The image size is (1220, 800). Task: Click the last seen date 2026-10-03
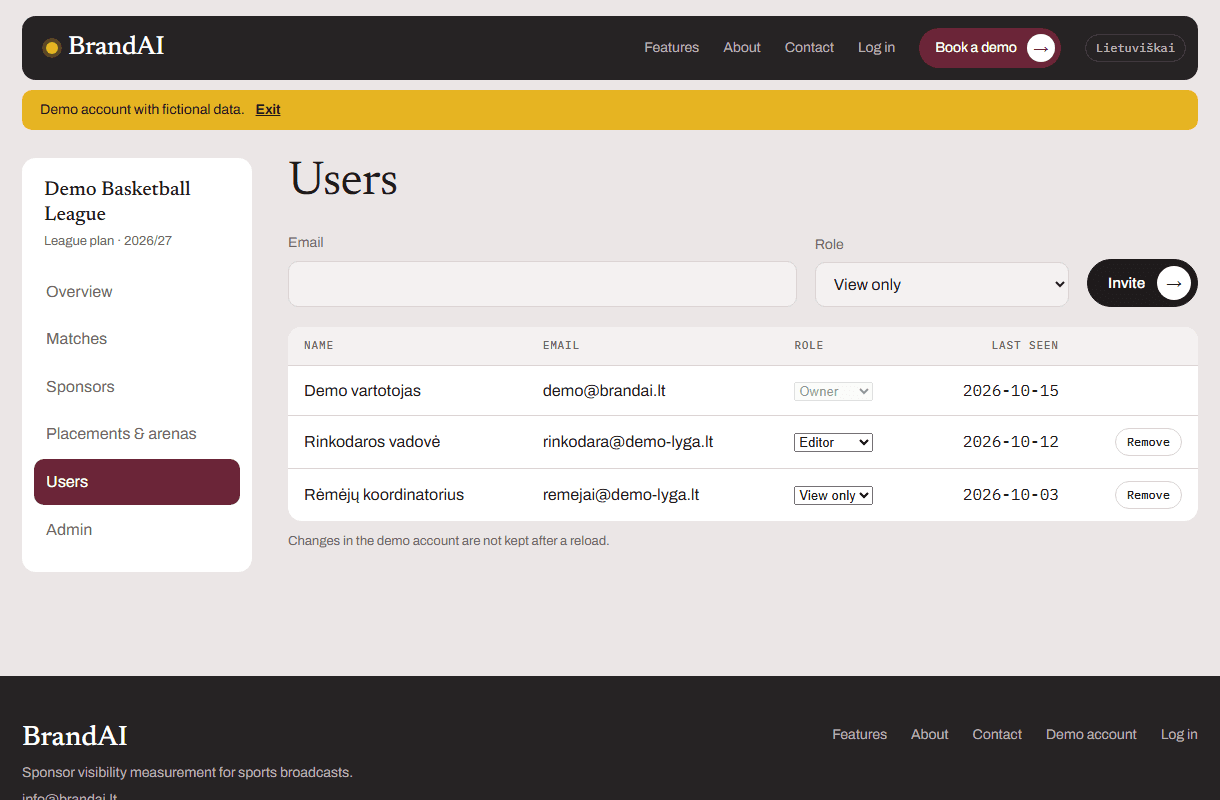(x=1010, y=495)
